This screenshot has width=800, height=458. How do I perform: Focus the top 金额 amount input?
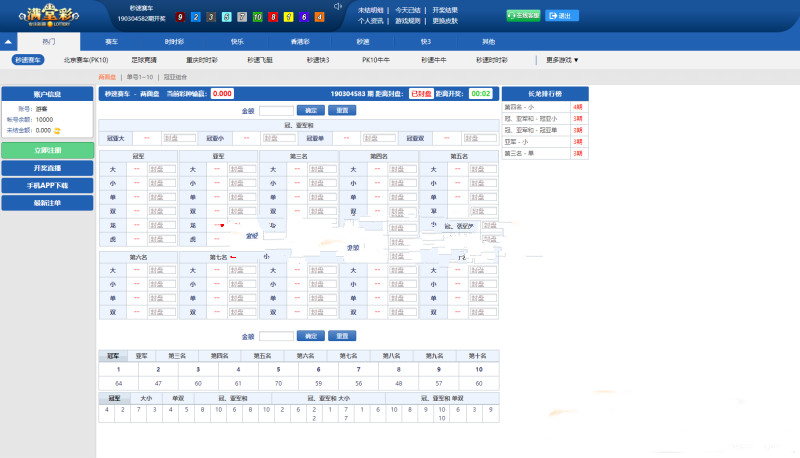pyautogui.click(x=276, y=111)
